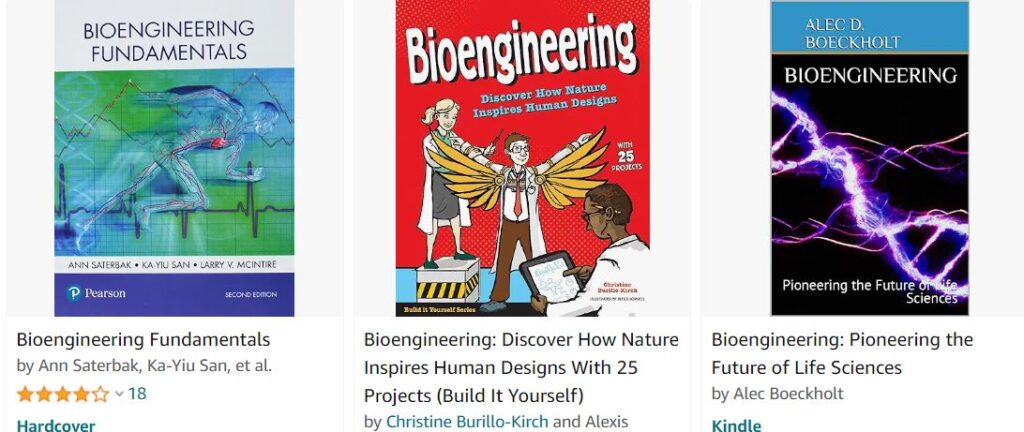Image resolution: width=1024 pixels, height=432 pixels.
Task: Click the tablet illustration on the red cover
Action: point(551,277)
